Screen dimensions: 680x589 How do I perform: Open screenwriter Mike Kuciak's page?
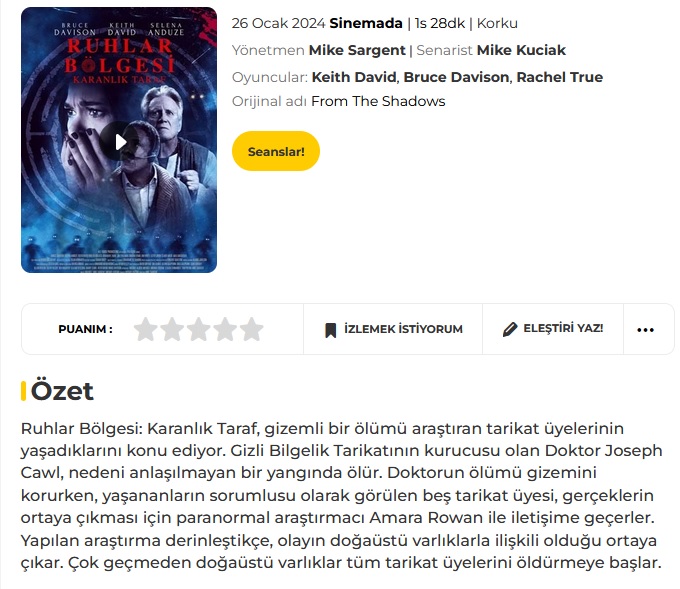521,50
